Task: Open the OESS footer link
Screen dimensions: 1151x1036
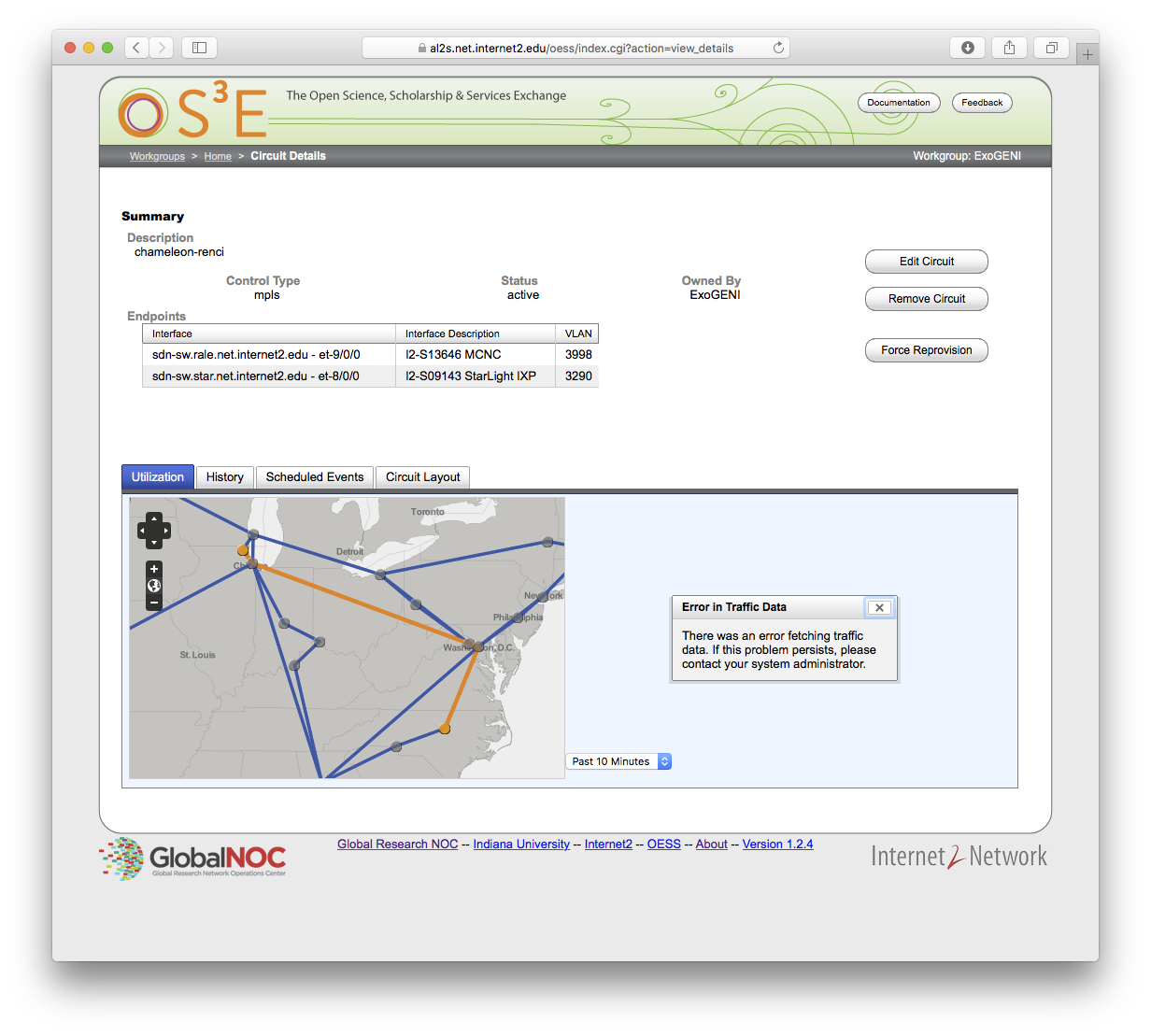Action: (664, 844)
